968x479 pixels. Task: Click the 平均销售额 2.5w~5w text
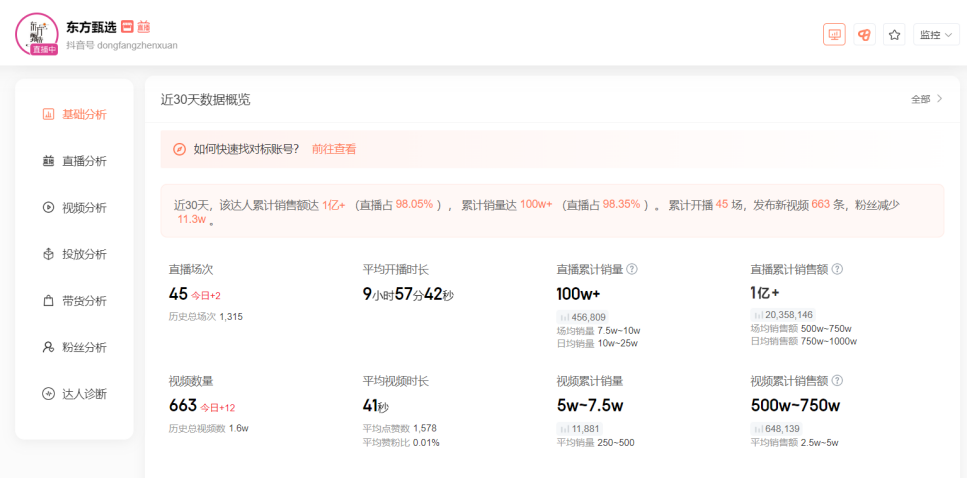point(795,443)
